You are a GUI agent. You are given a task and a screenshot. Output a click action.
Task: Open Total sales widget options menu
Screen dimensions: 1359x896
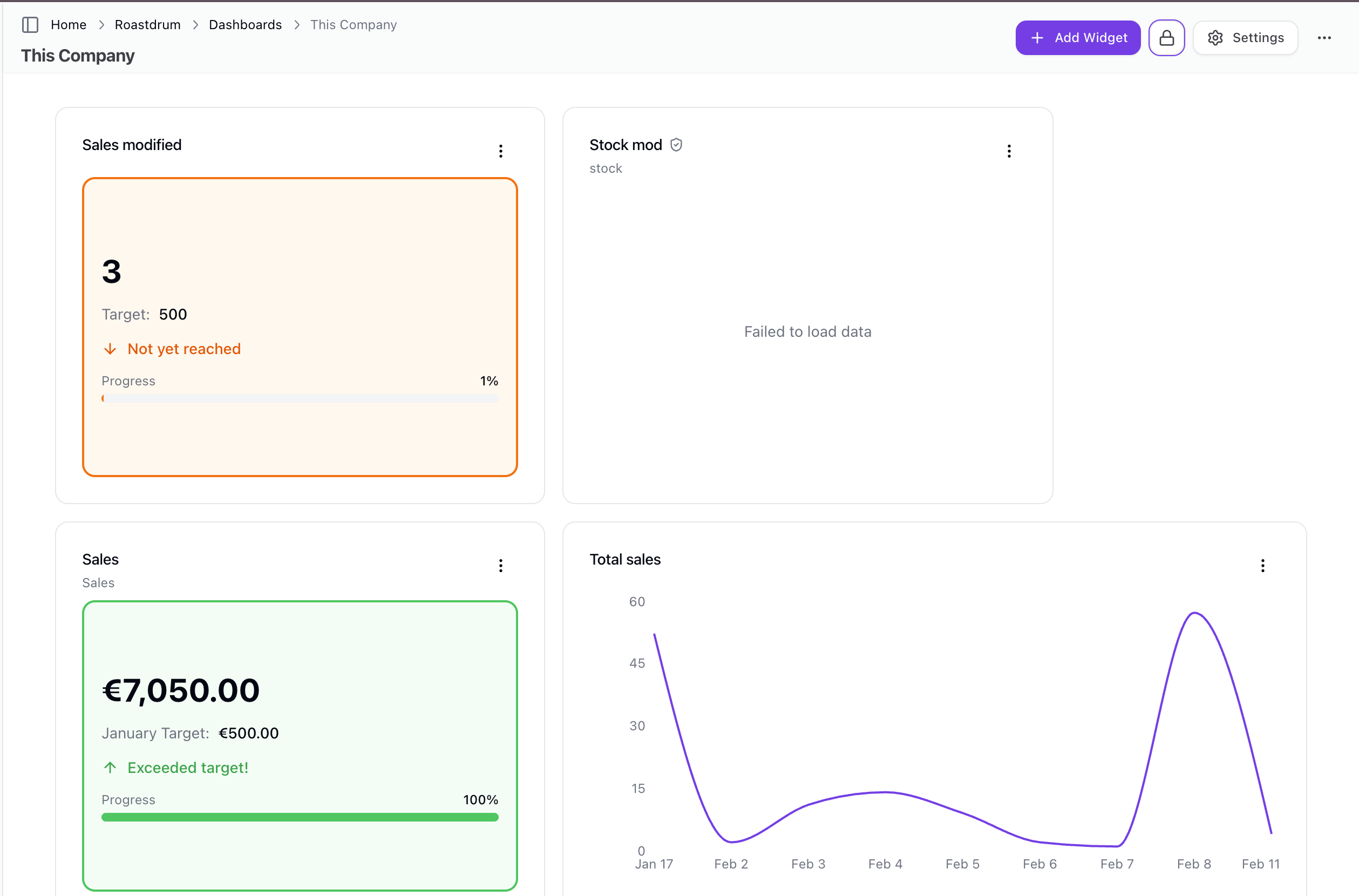click(x=1262, y=565)
